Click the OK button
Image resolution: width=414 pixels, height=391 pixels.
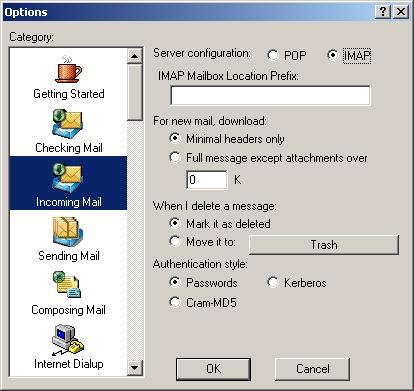point(213,369)
